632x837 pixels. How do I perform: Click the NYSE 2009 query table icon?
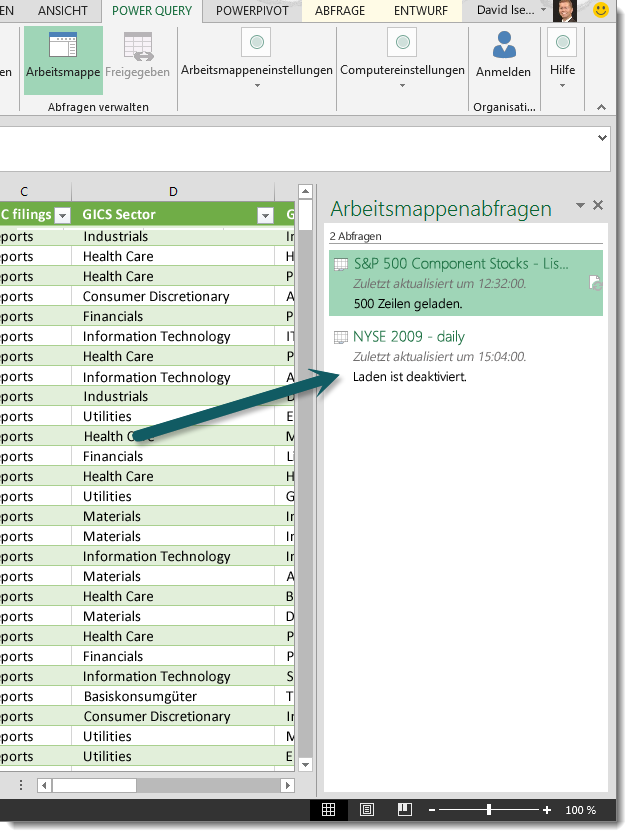pyautogui.click(x=341, y=337)
